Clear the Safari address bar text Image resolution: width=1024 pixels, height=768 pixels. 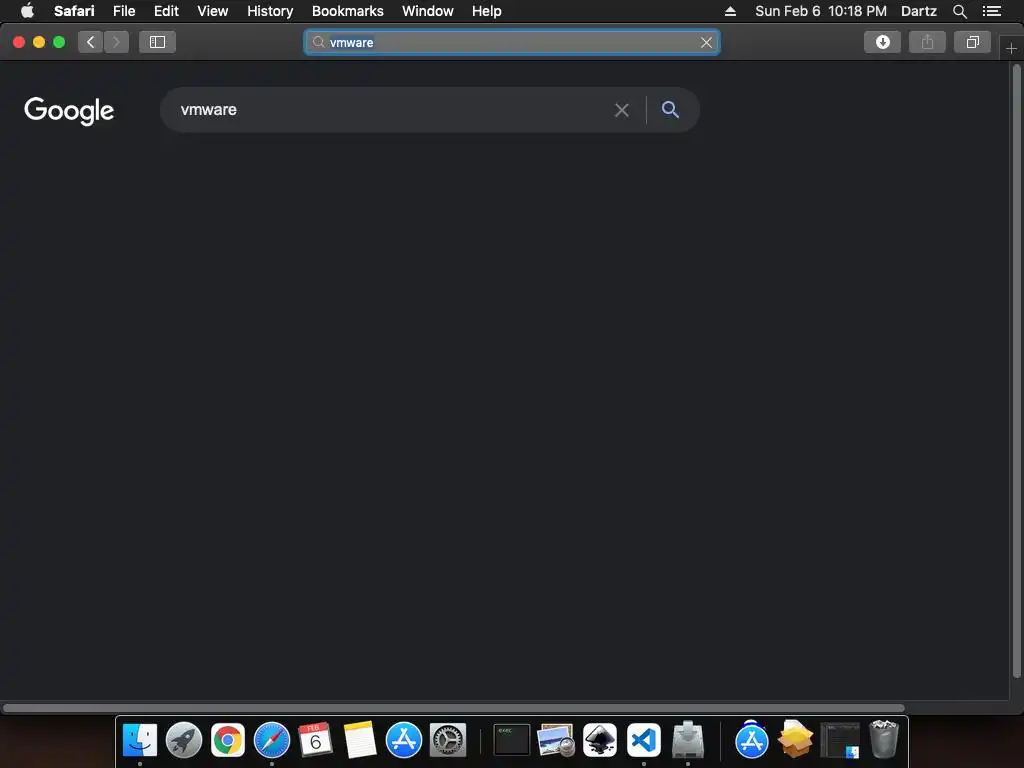(x=706, y=42)
